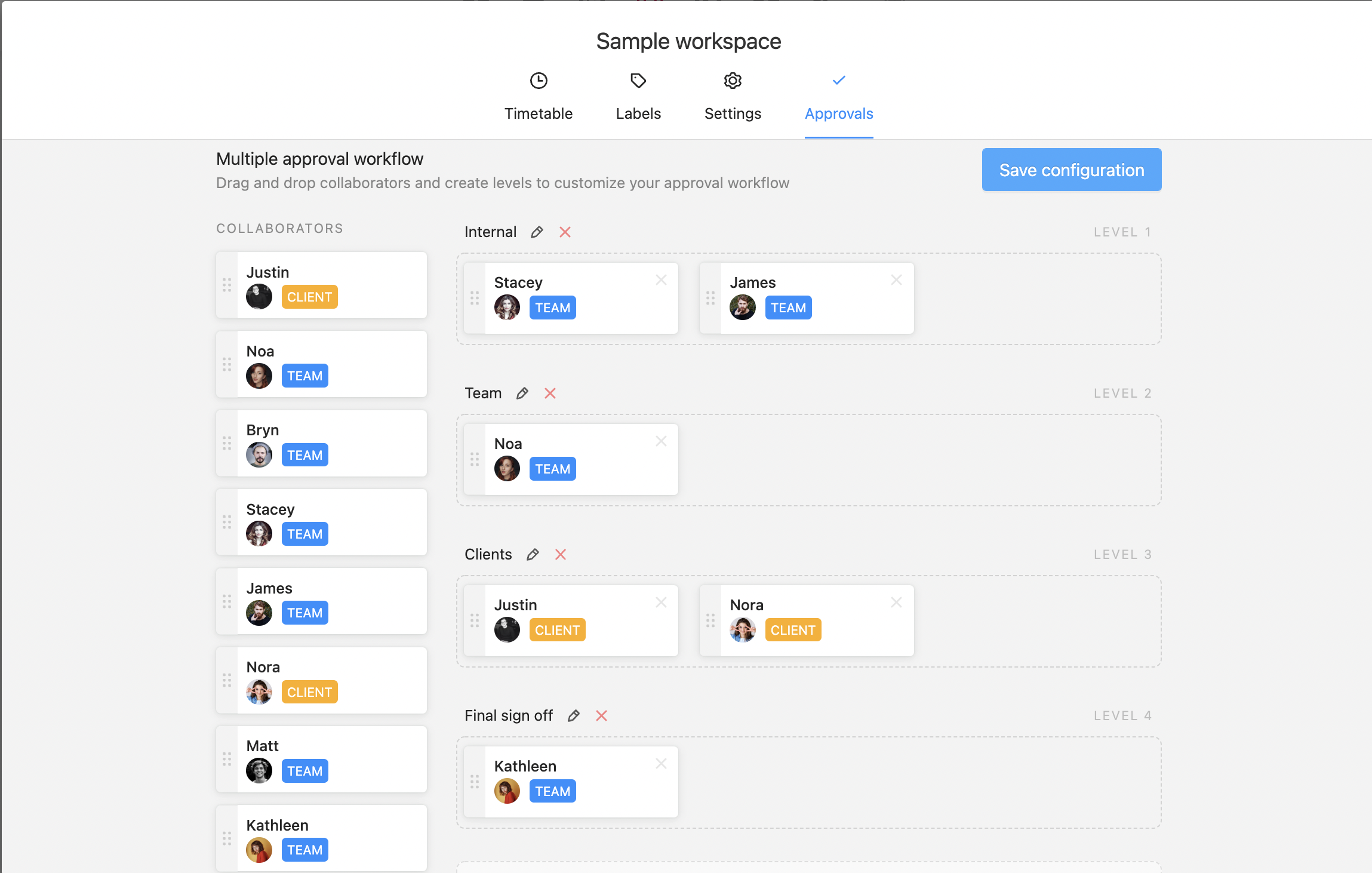
Task: Remove Justin from Clients level
Action: coord(661,603)
